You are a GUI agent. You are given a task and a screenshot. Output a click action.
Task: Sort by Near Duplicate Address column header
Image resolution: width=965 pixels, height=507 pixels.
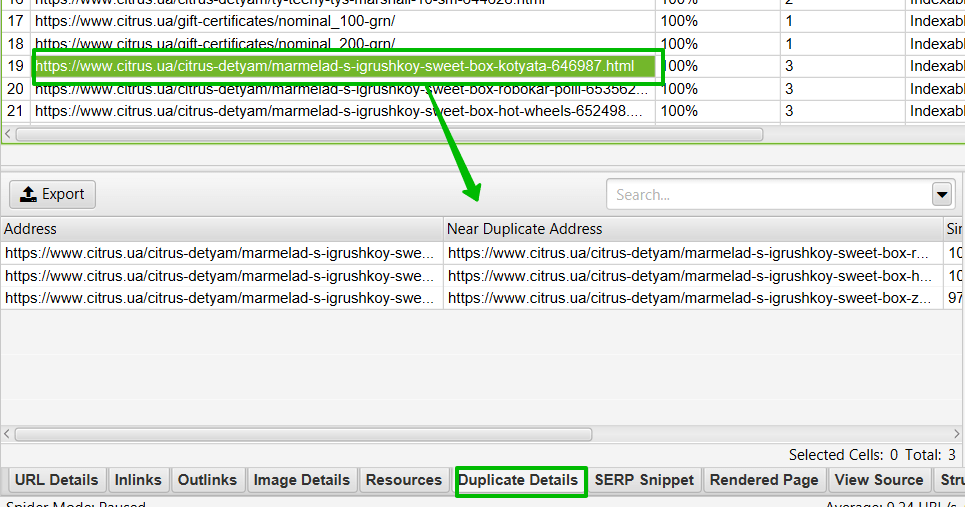pos(693,229)
